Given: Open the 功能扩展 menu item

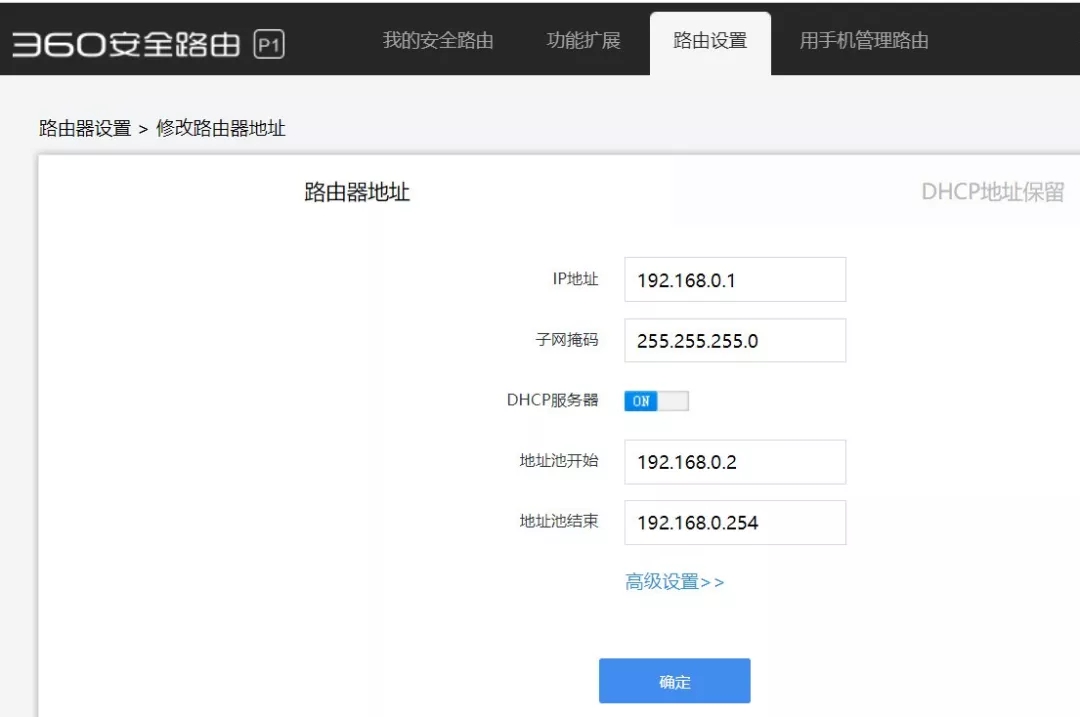Looking at the screenshot, I should 584,41.
